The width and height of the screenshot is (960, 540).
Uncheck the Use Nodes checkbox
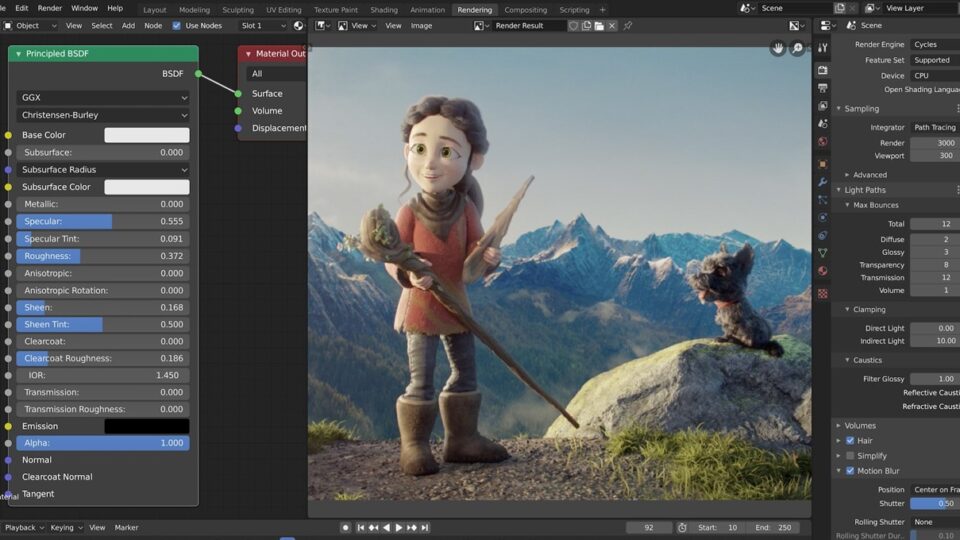pyautogui.click(x=176, y=26)
